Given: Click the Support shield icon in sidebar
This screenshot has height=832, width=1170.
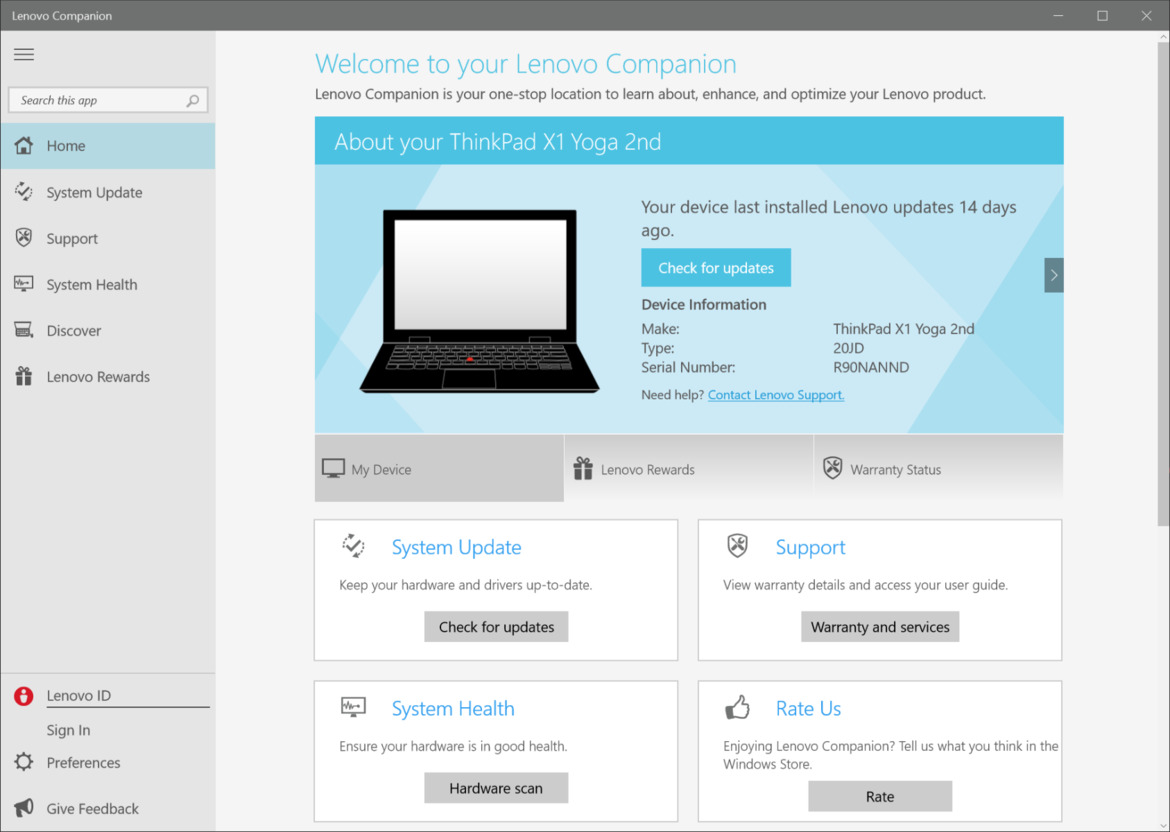Looking at the screenshot, I should point(24,238).
